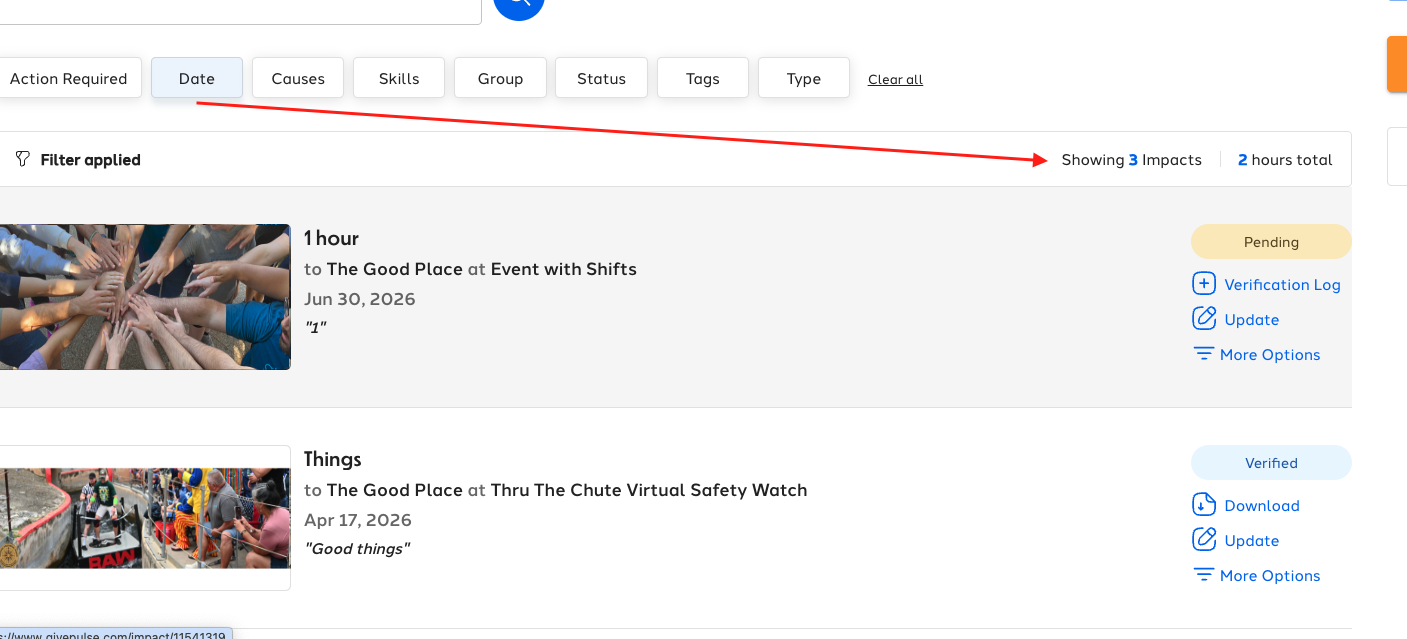
Task: Open the Tags filter
Action: pos(703,78)
